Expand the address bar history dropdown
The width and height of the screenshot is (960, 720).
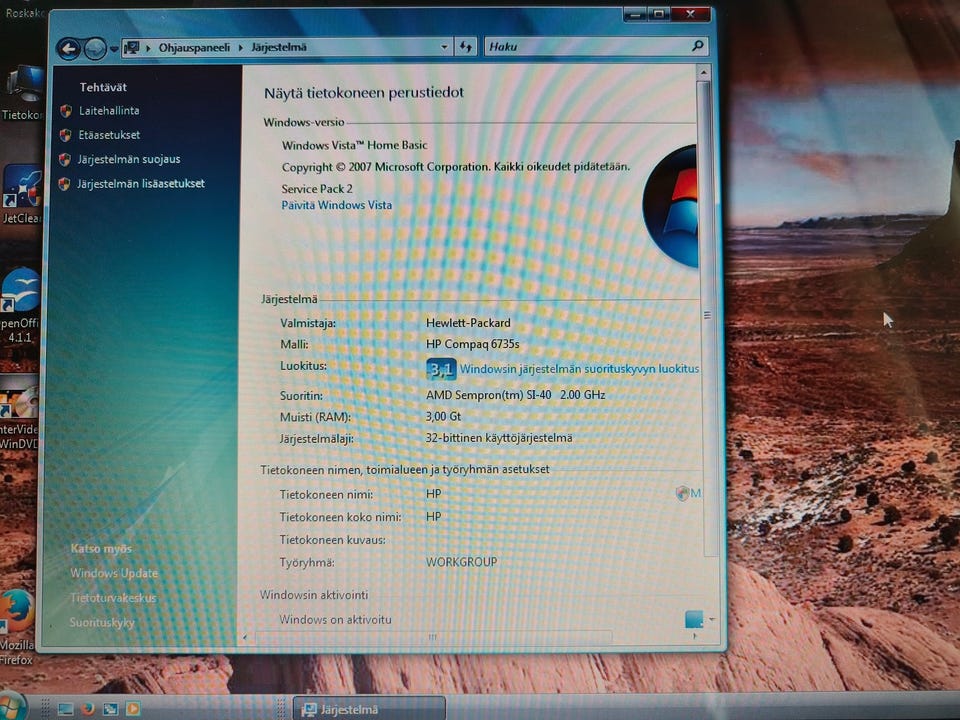click(444, 47)
